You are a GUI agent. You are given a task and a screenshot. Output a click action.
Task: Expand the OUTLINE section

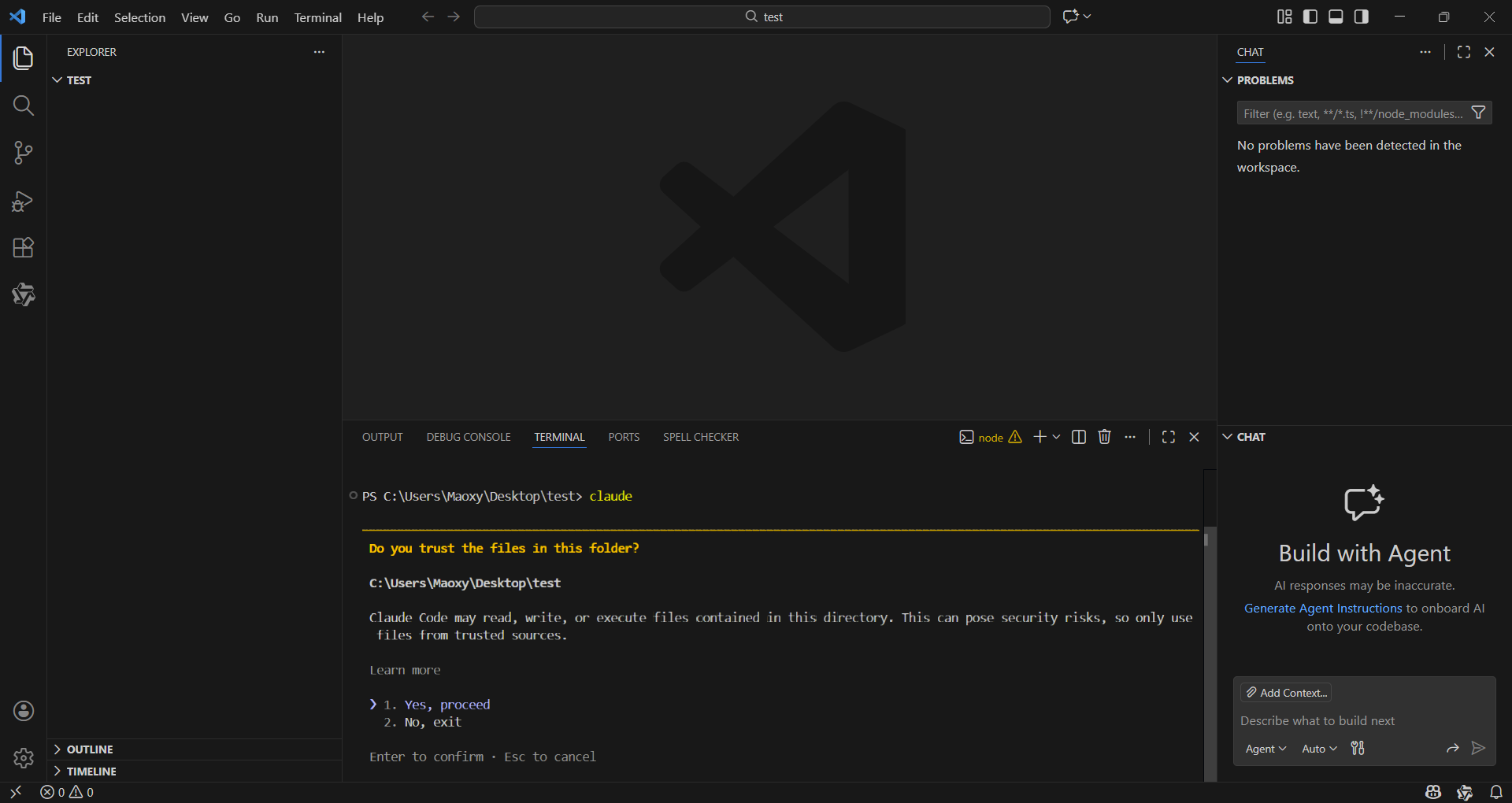point(195,749)
